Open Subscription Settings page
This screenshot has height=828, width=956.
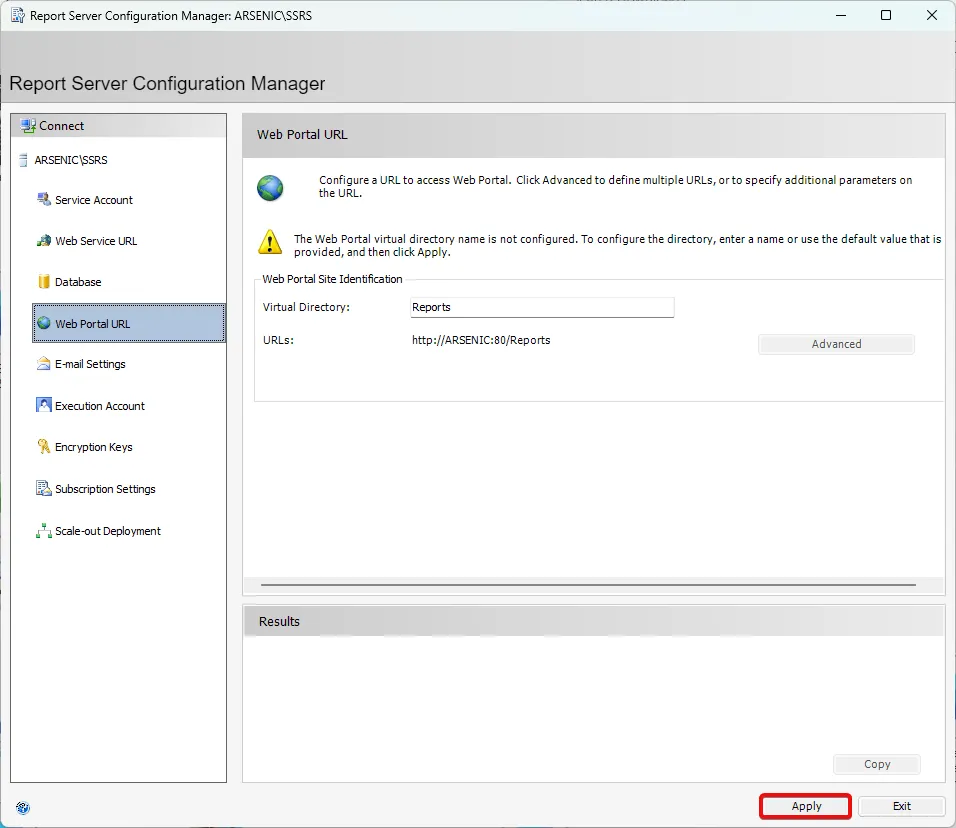coord(105,489)
